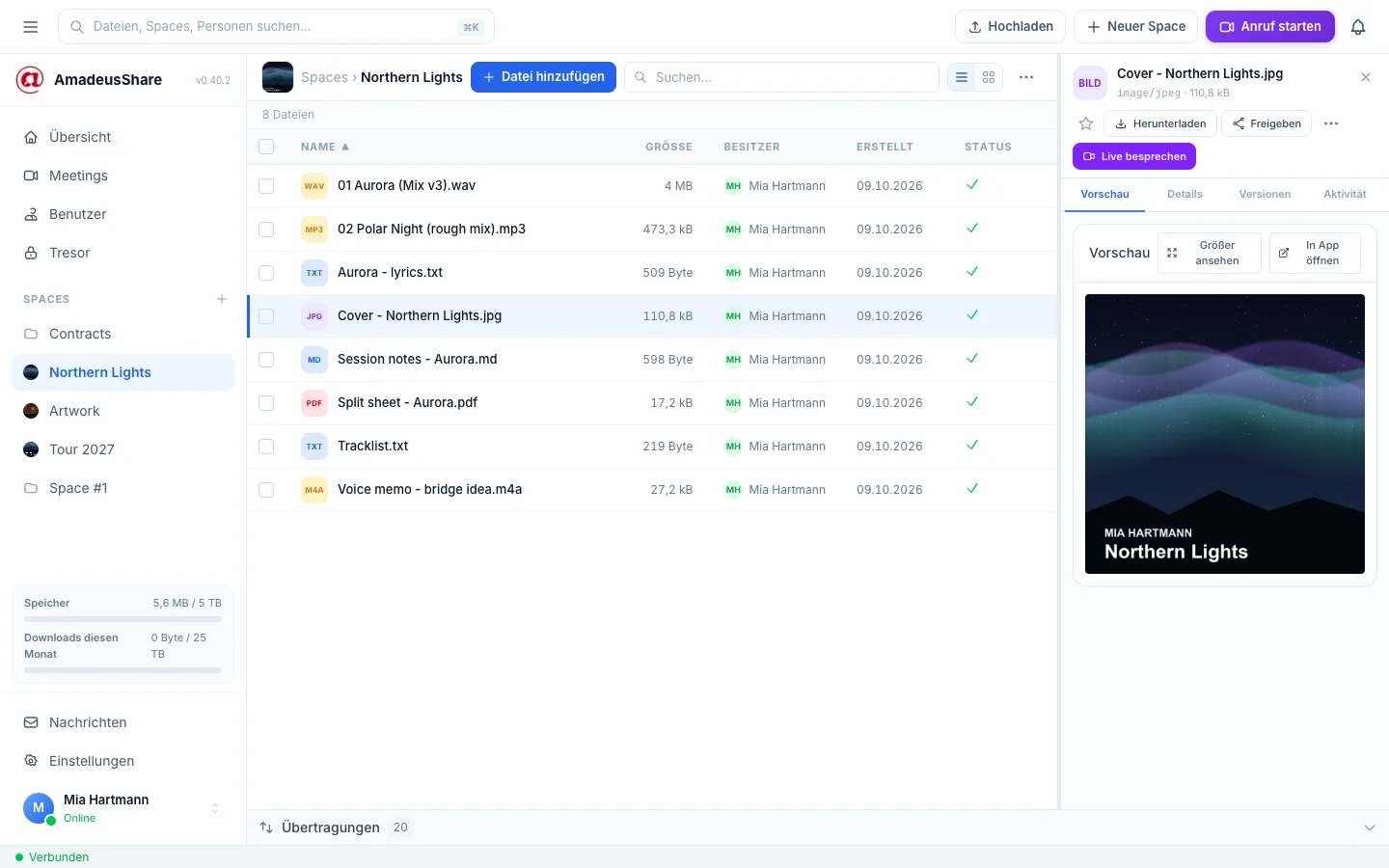Click the AmadeusShare logo
Screen dimensions: 1389x868
(x=30, y=79)
